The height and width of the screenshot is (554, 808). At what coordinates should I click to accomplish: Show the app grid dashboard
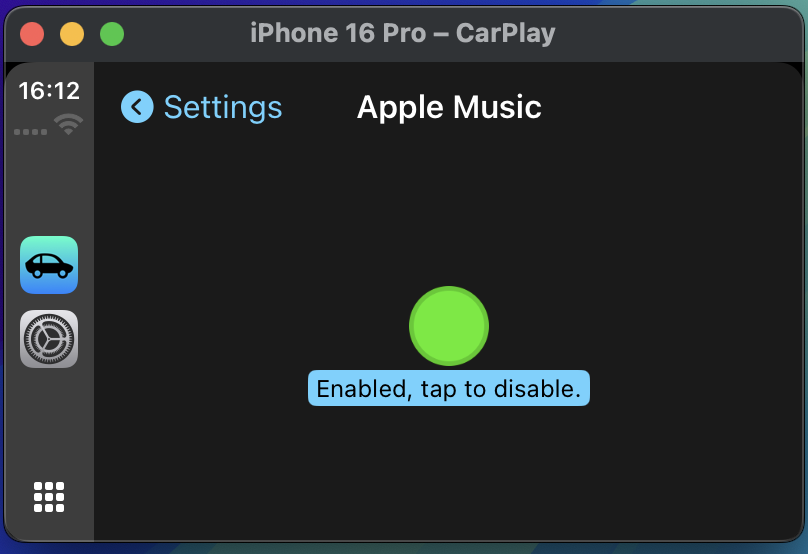point(49,497)
